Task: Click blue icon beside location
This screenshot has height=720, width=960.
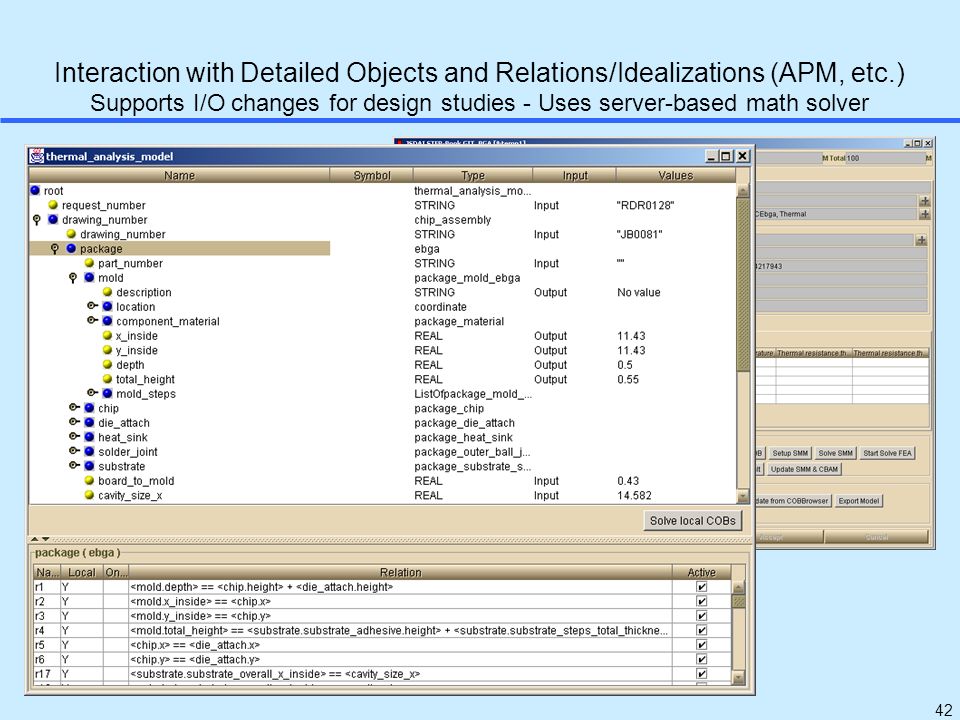Action: pos(108,307)
